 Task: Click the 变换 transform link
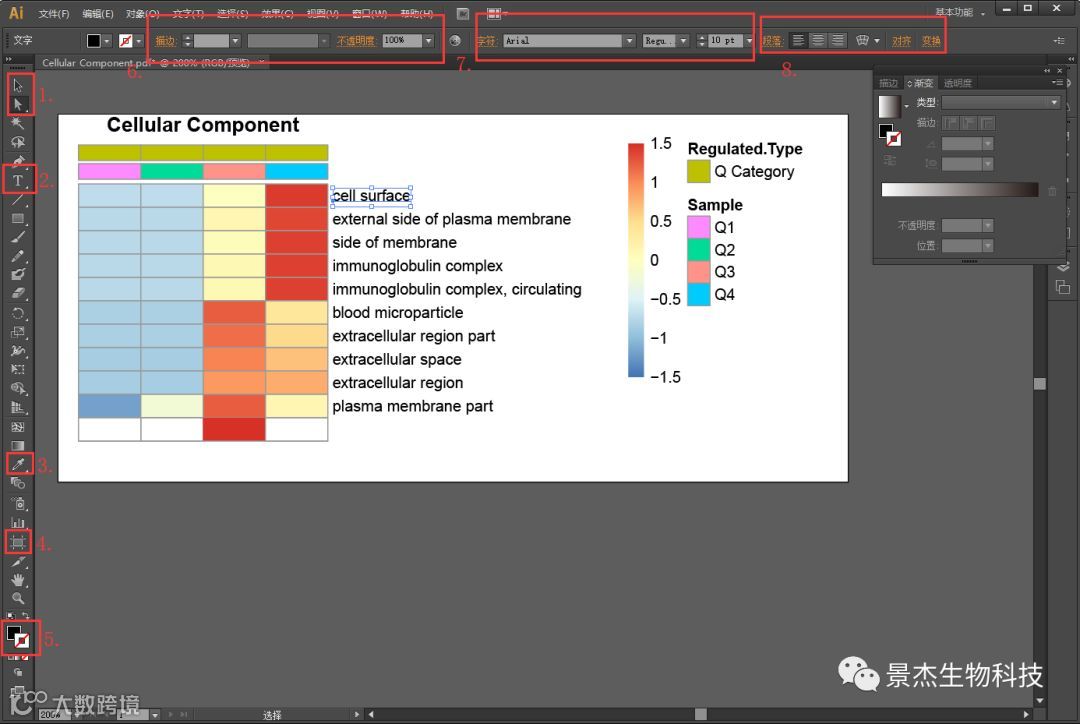(931, 41)
